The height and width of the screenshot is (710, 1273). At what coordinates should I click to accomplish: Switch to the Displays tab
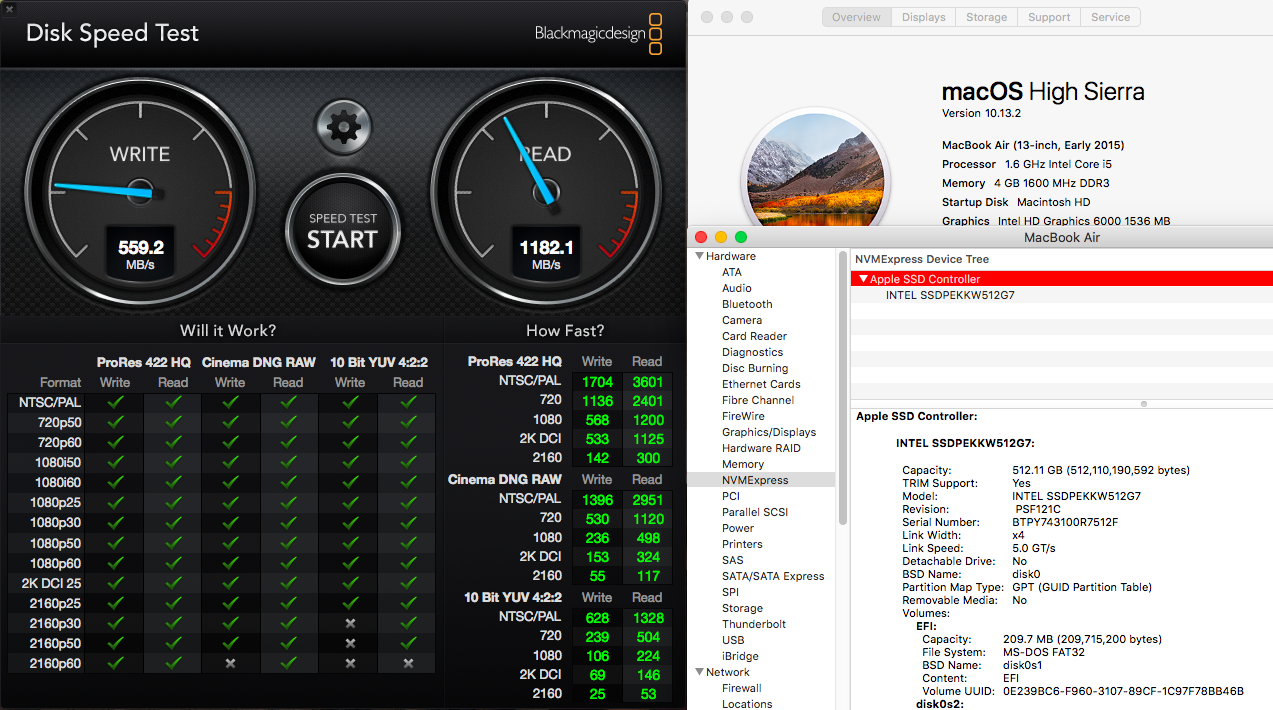point(923,17)
